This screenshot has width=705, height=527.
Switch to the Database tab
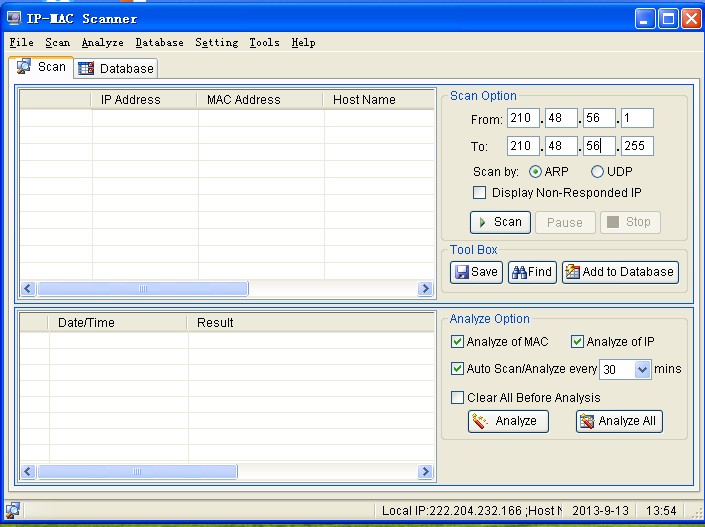[x=116, y=68]
